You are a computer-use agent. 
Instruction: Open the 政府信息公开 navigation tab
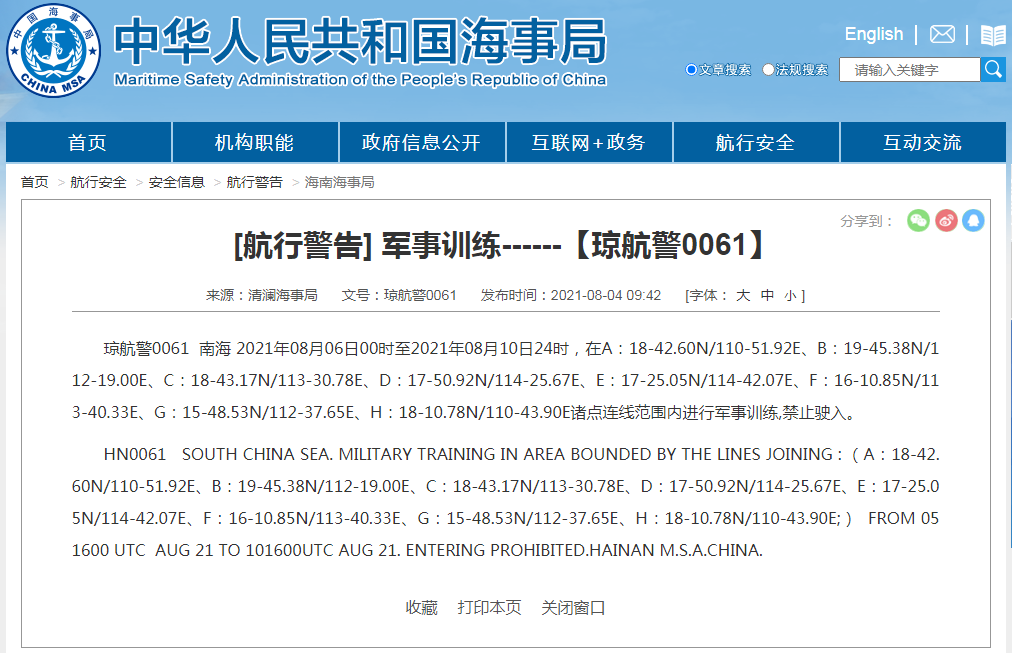[x=421, y=142]
